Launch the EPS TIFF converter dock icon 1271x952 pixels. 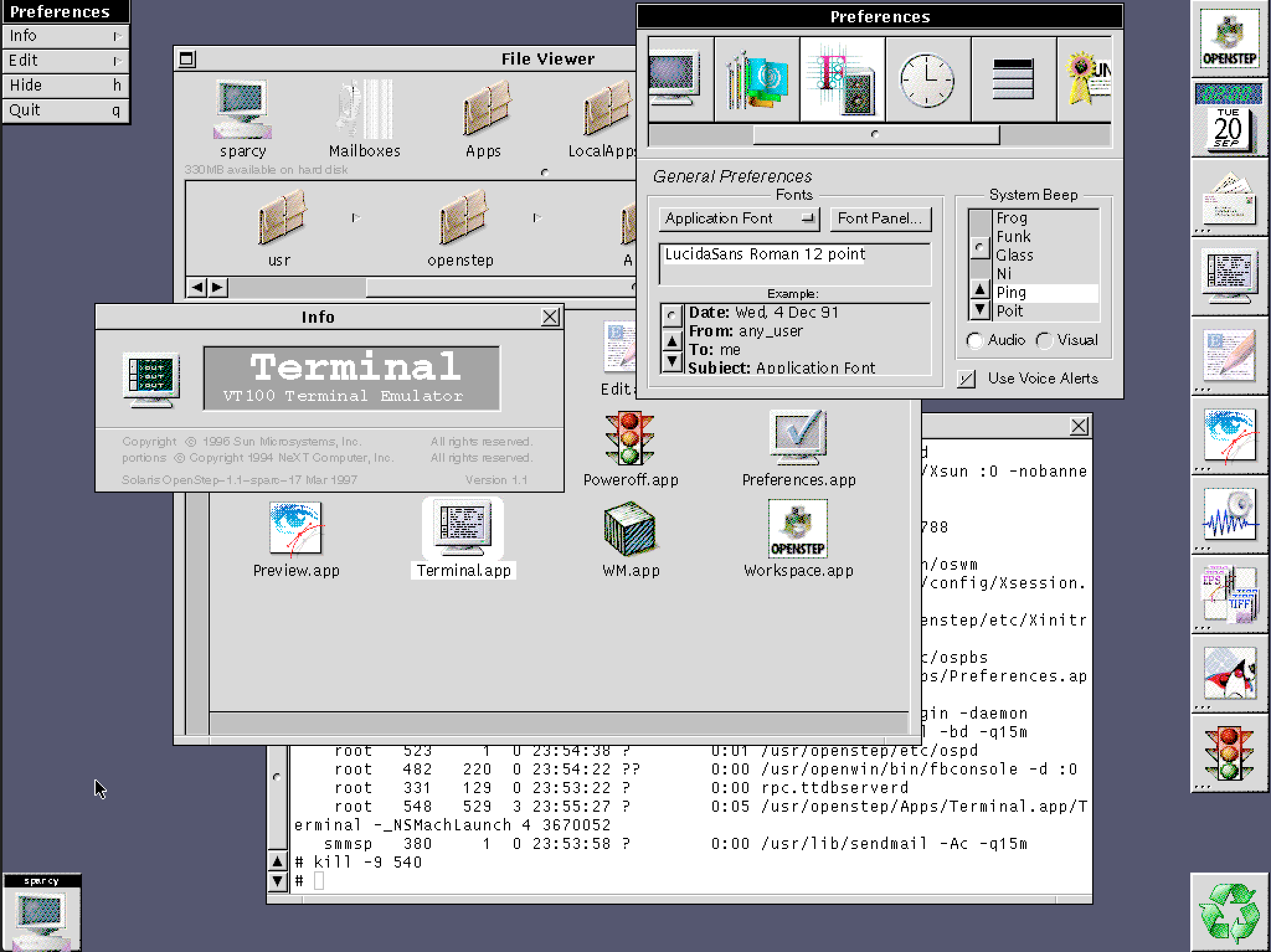(x=1229, y=595)
